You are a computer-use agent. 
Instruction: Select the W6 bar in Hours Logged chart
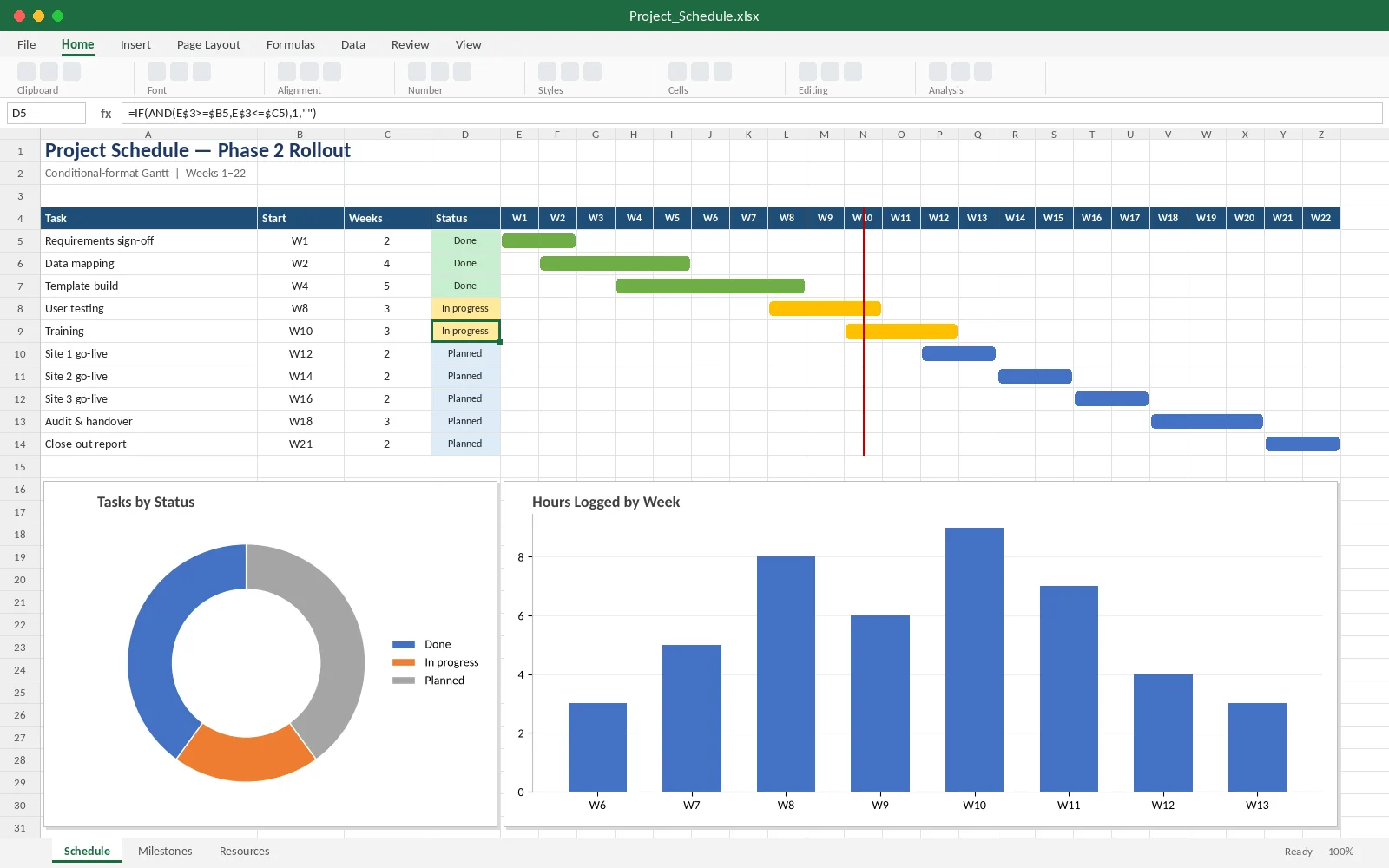coord(597,747)
